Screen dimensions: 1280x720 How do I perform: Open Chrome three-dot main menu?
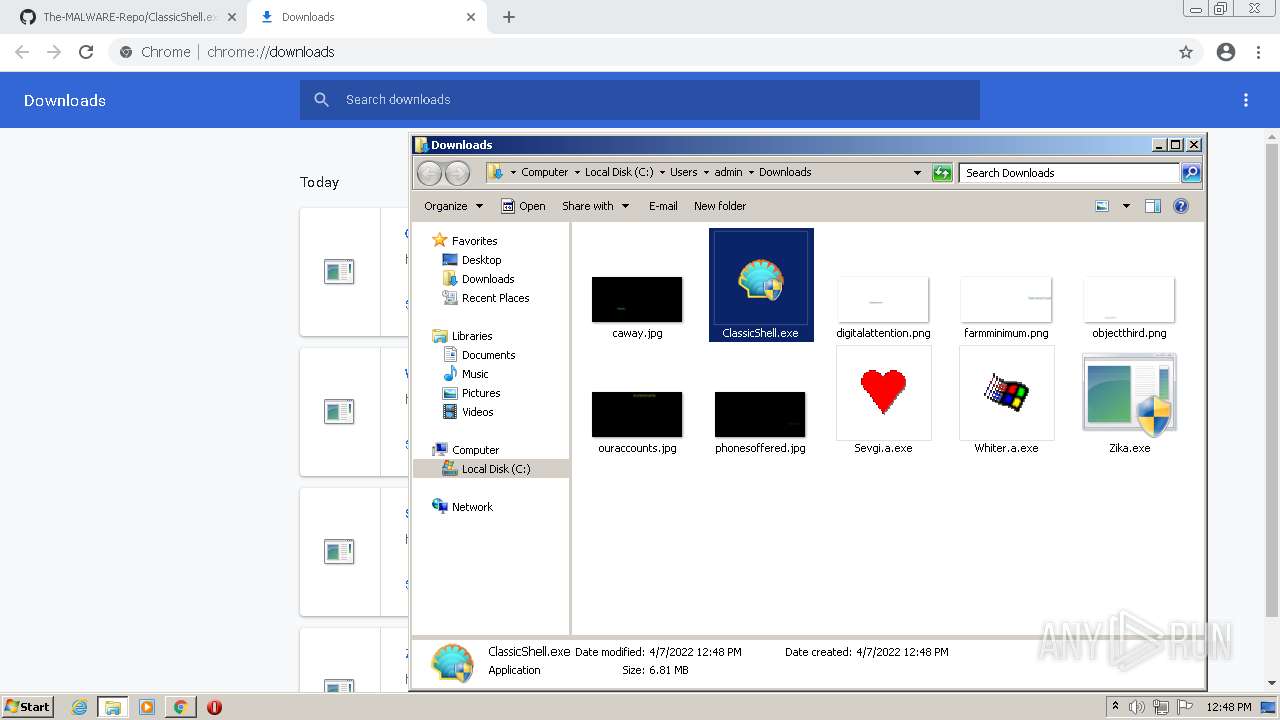coord(1259,52)
